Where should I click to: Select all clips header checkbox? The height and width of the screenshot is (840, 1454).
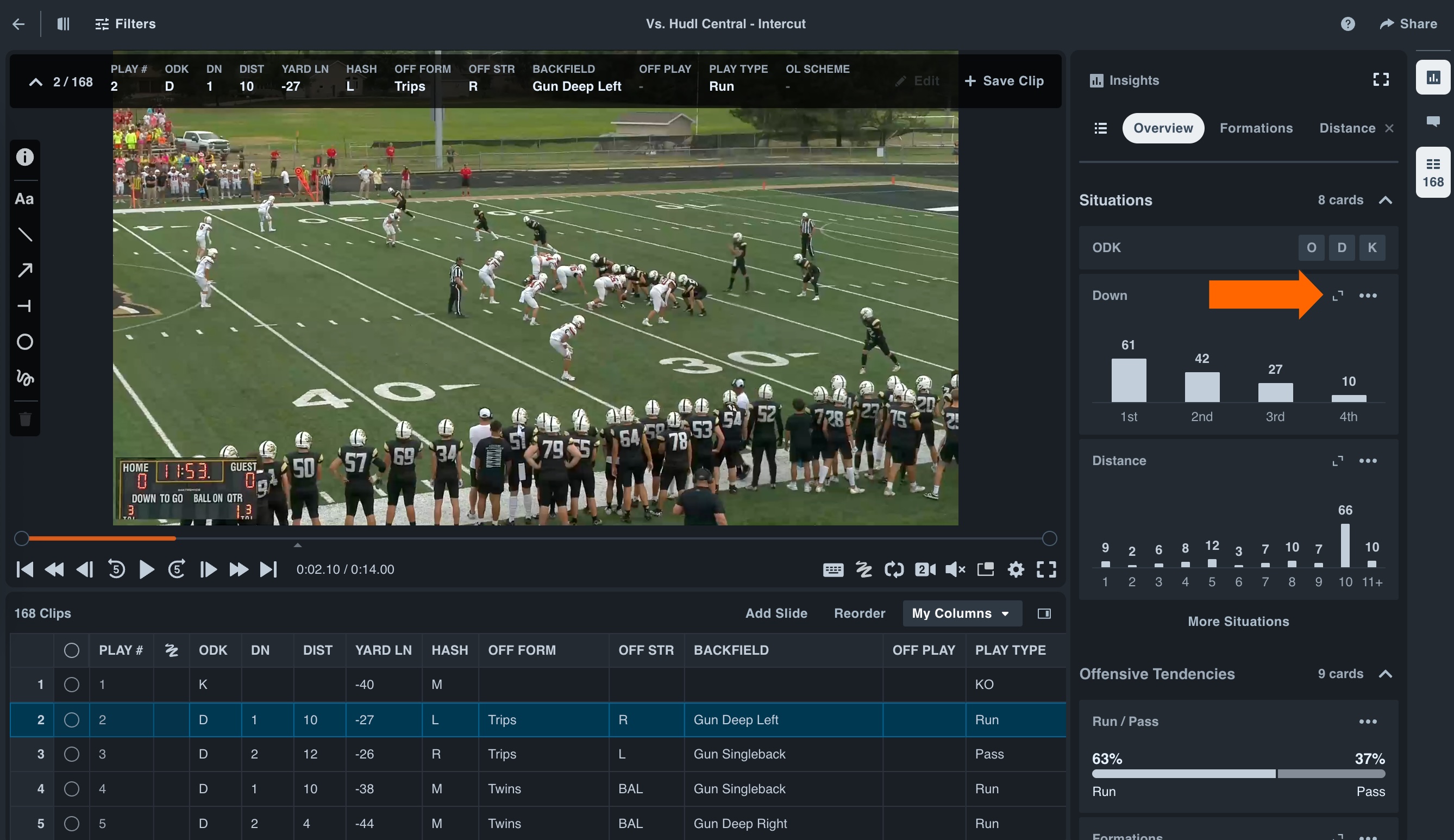point(72,650)
